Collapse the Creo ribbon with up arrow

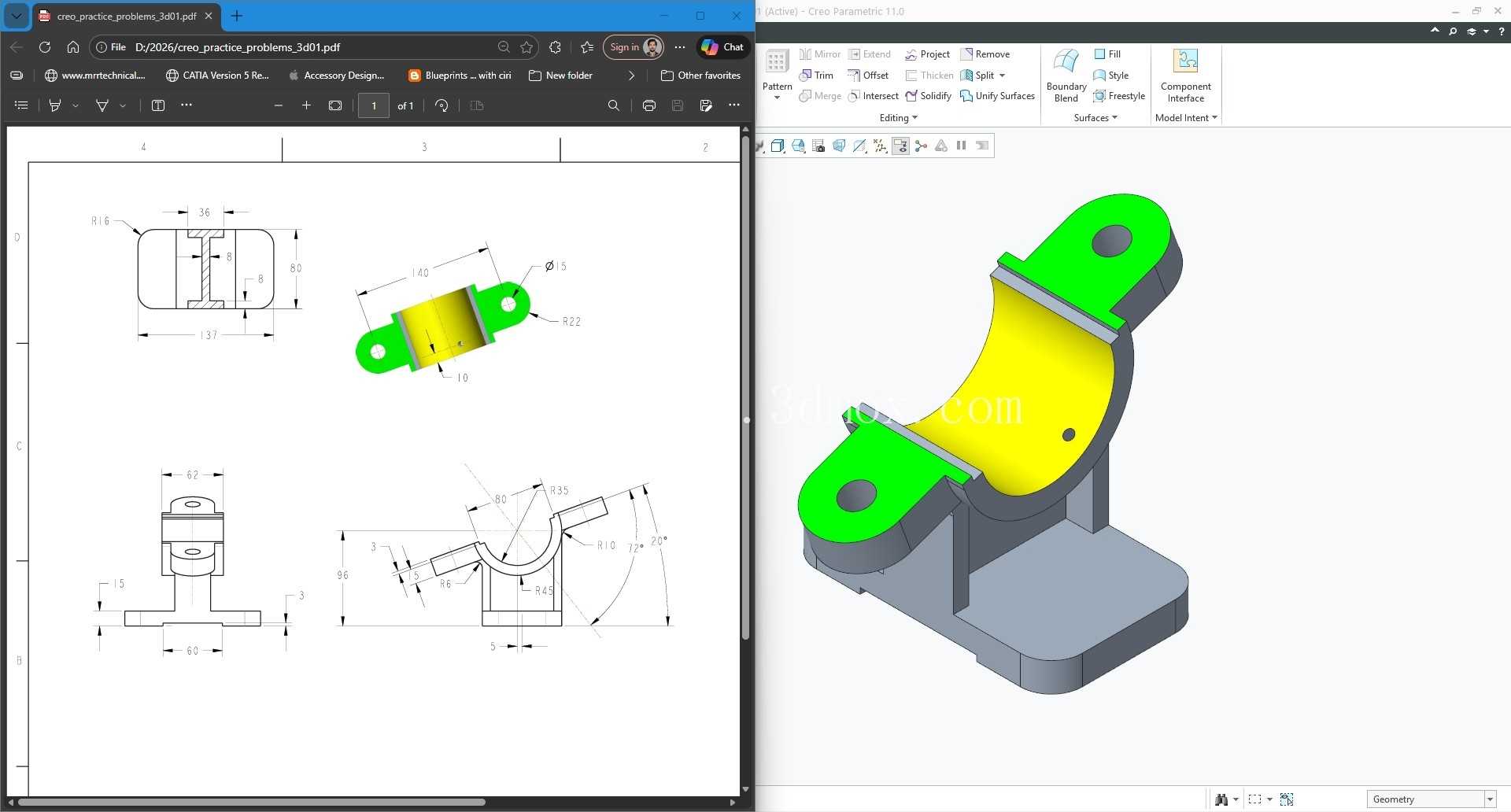pyautogui.click(x=1435, y=31)
